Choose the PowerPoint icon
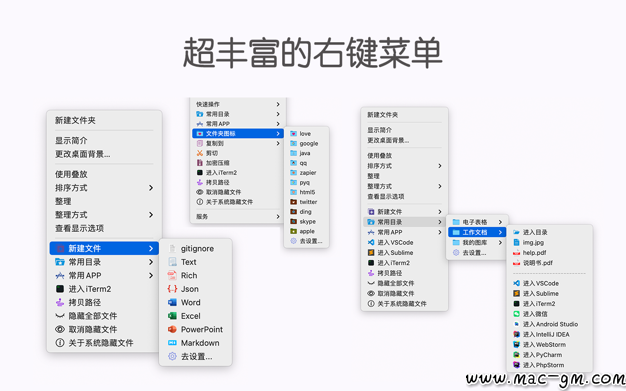 172,329
